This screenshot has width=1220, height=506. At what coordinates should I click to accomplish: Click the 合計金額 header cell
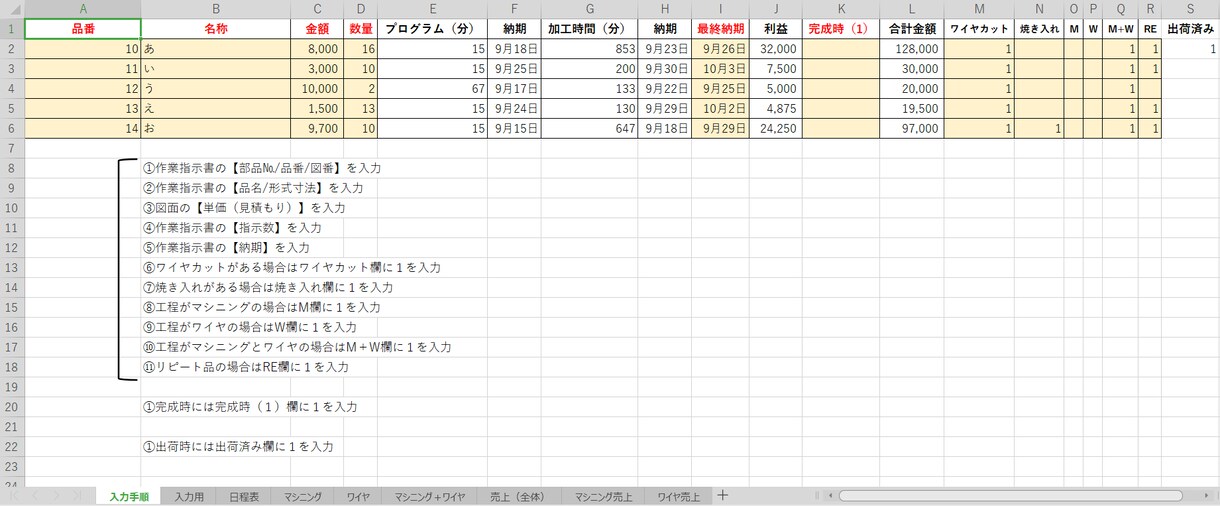tap(910, 29)
